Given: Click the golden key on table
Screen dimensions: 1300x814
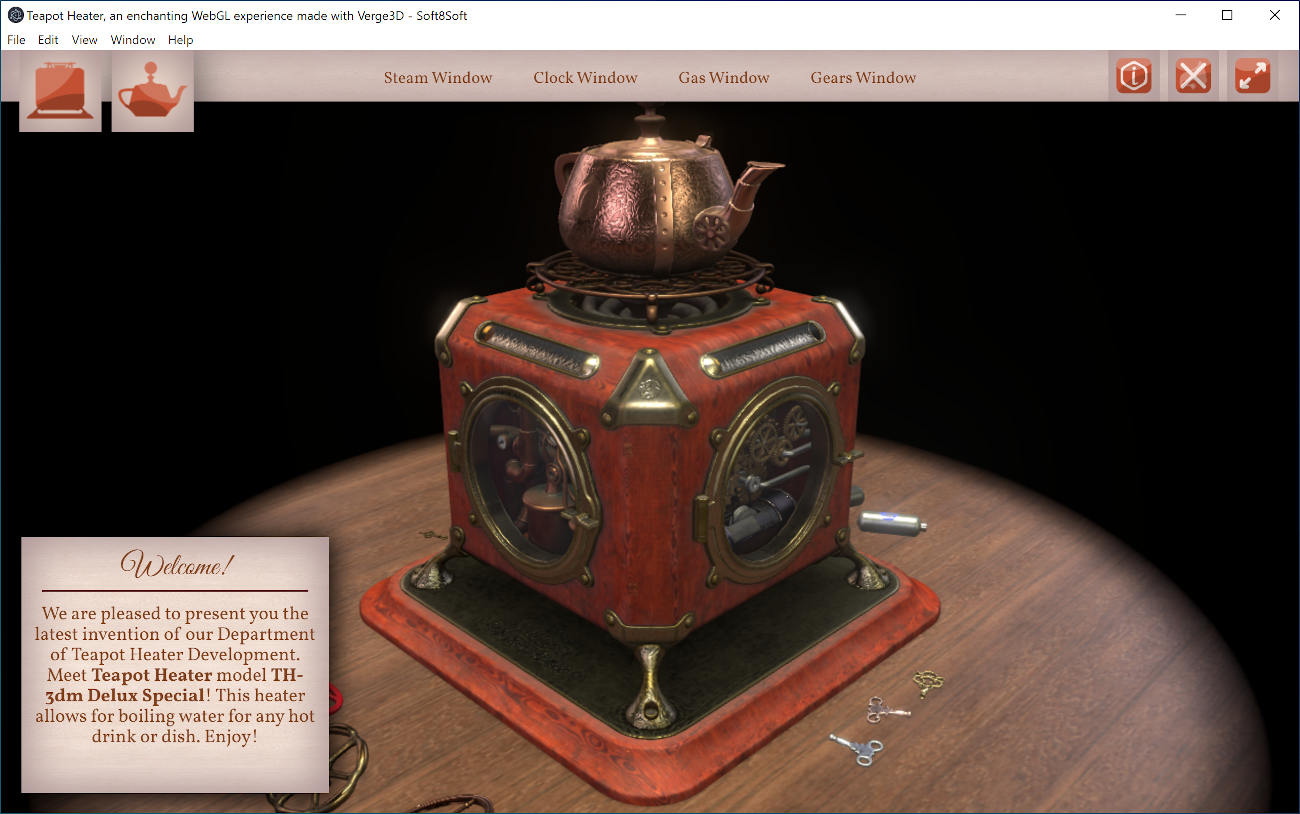Looking at the screenshot, I should tap(929, 684).
